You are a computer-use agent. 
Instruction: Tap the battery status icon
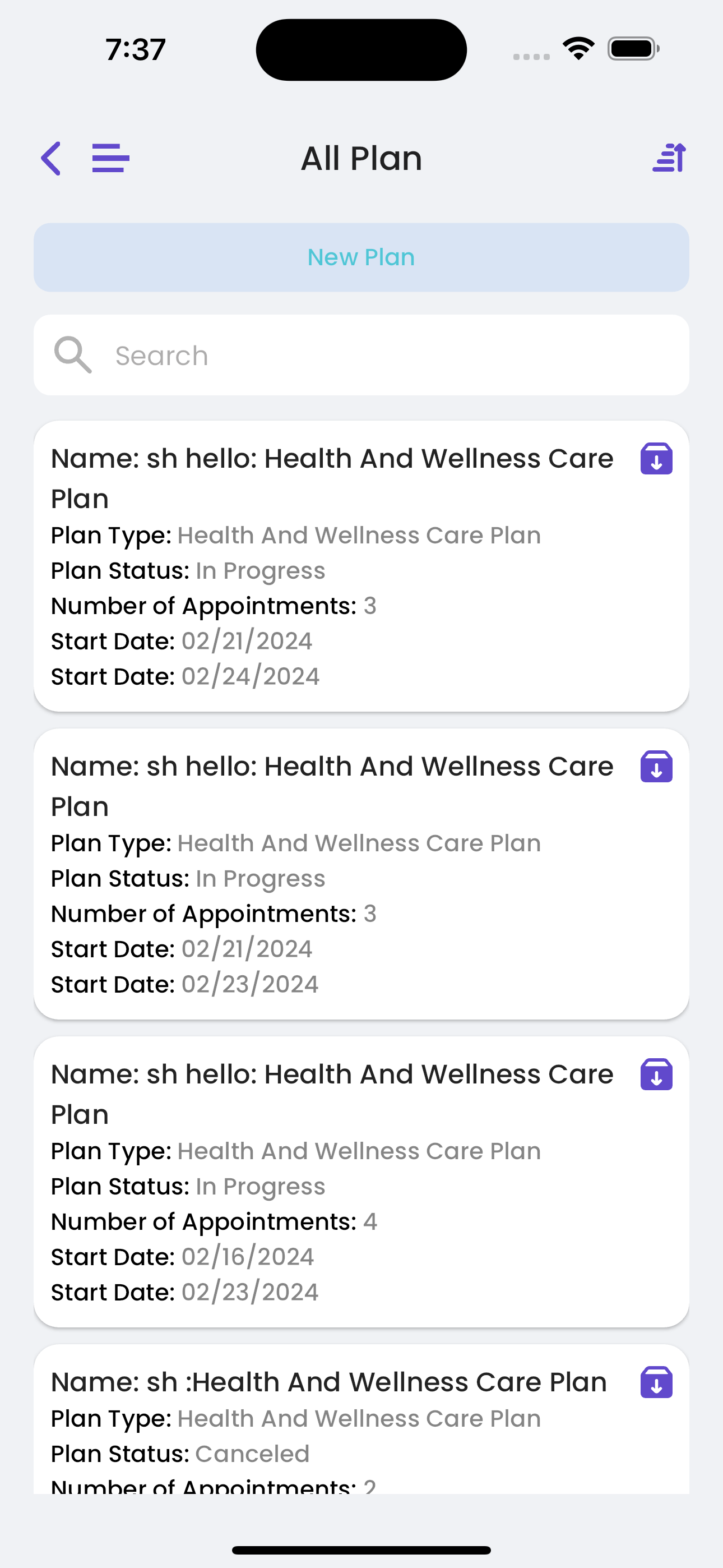(633, 49)
